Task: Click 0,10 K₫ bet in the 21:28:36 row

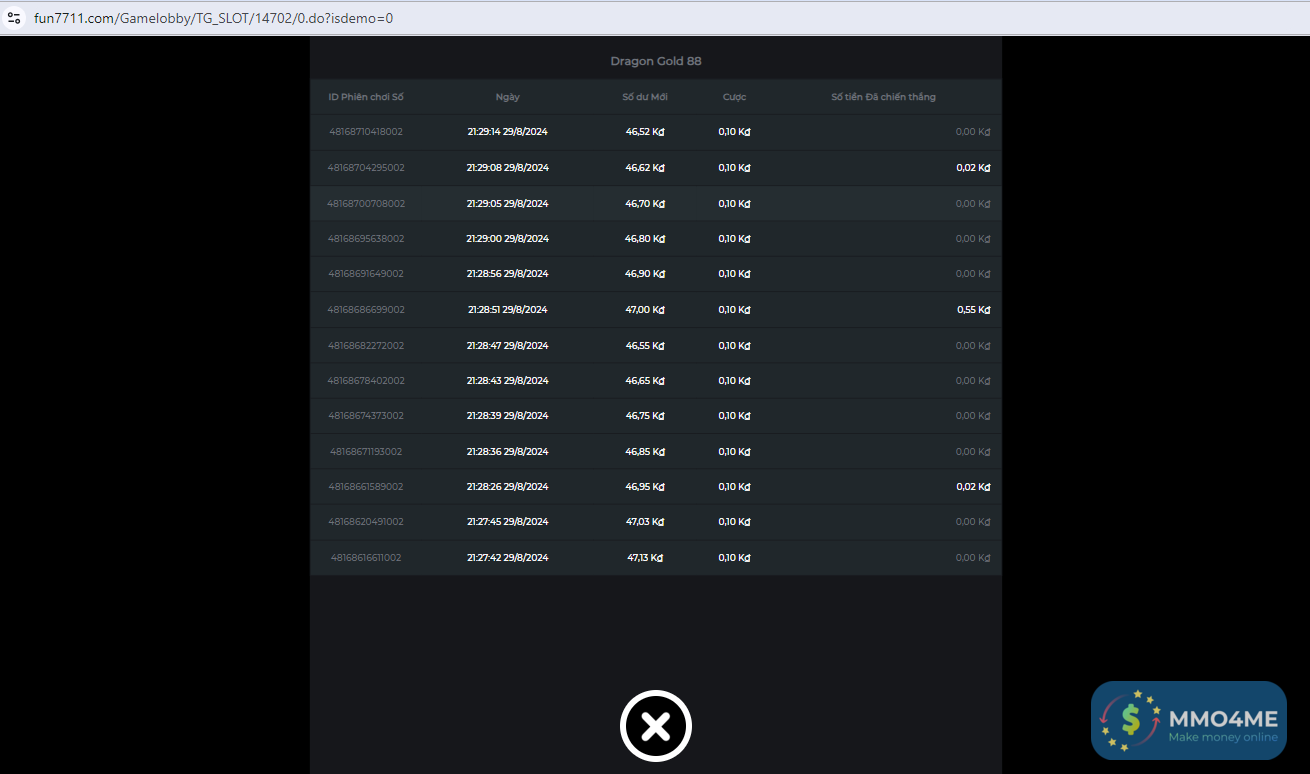Action: coord(734,452)
